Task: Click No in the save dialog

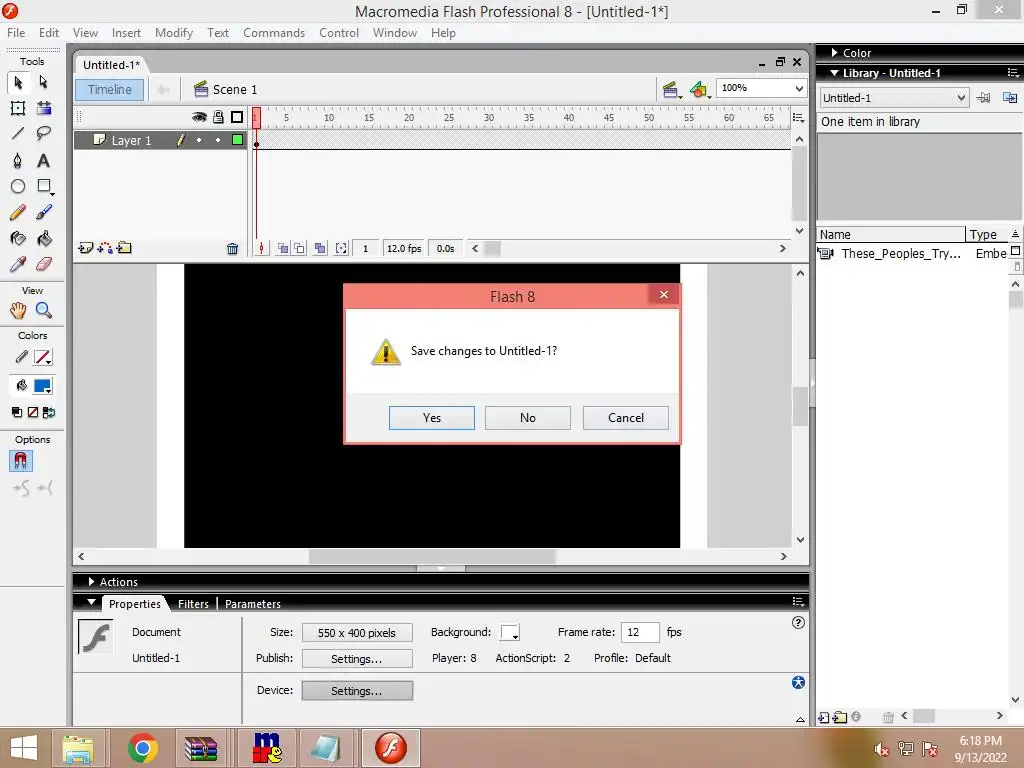Action: (x=528, y=418)
